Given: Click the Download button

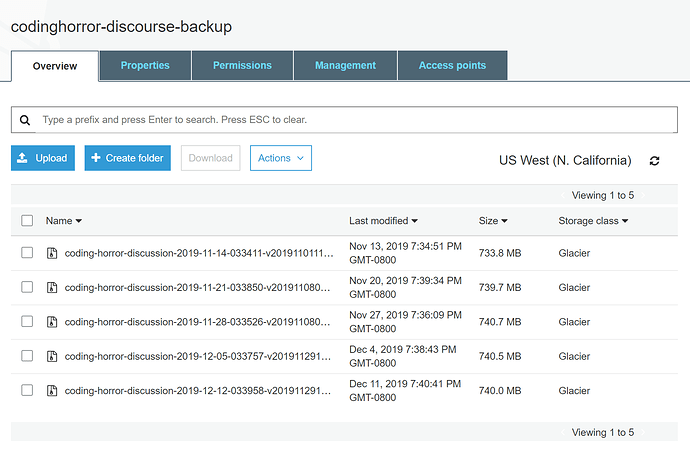Looking at the screenshot, I should point(210,158).
